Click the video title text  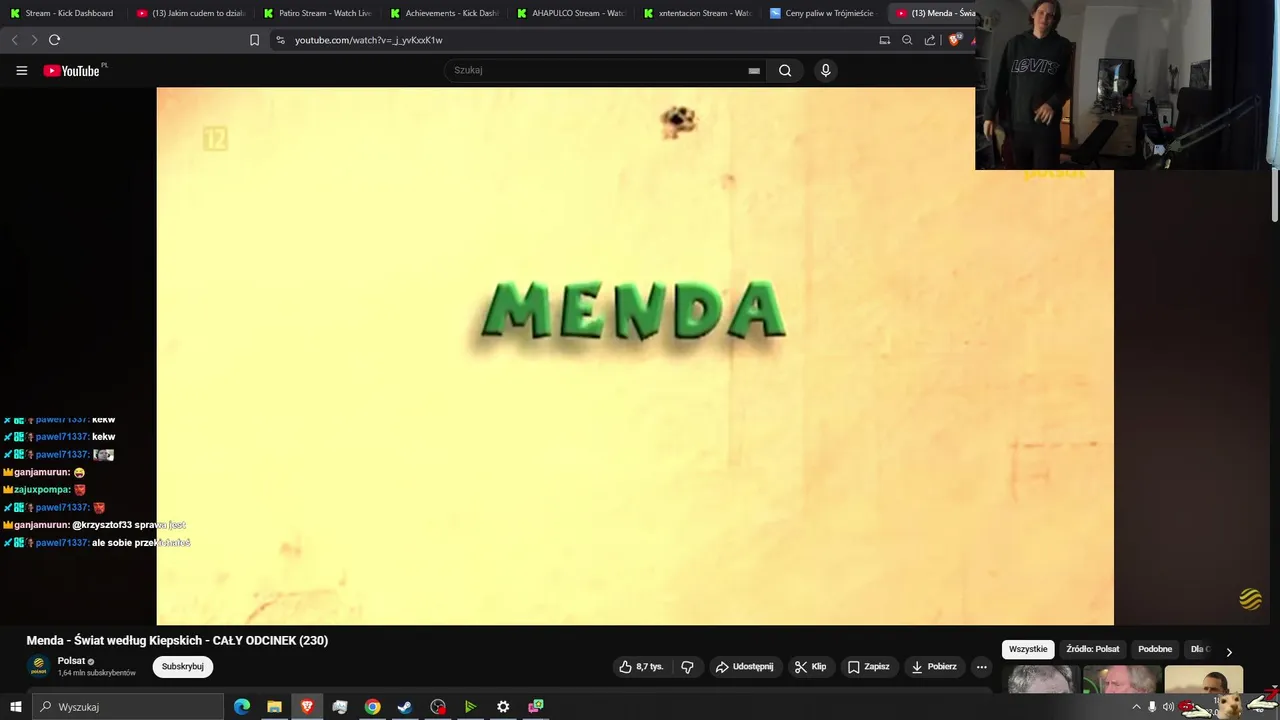point(177,641)
